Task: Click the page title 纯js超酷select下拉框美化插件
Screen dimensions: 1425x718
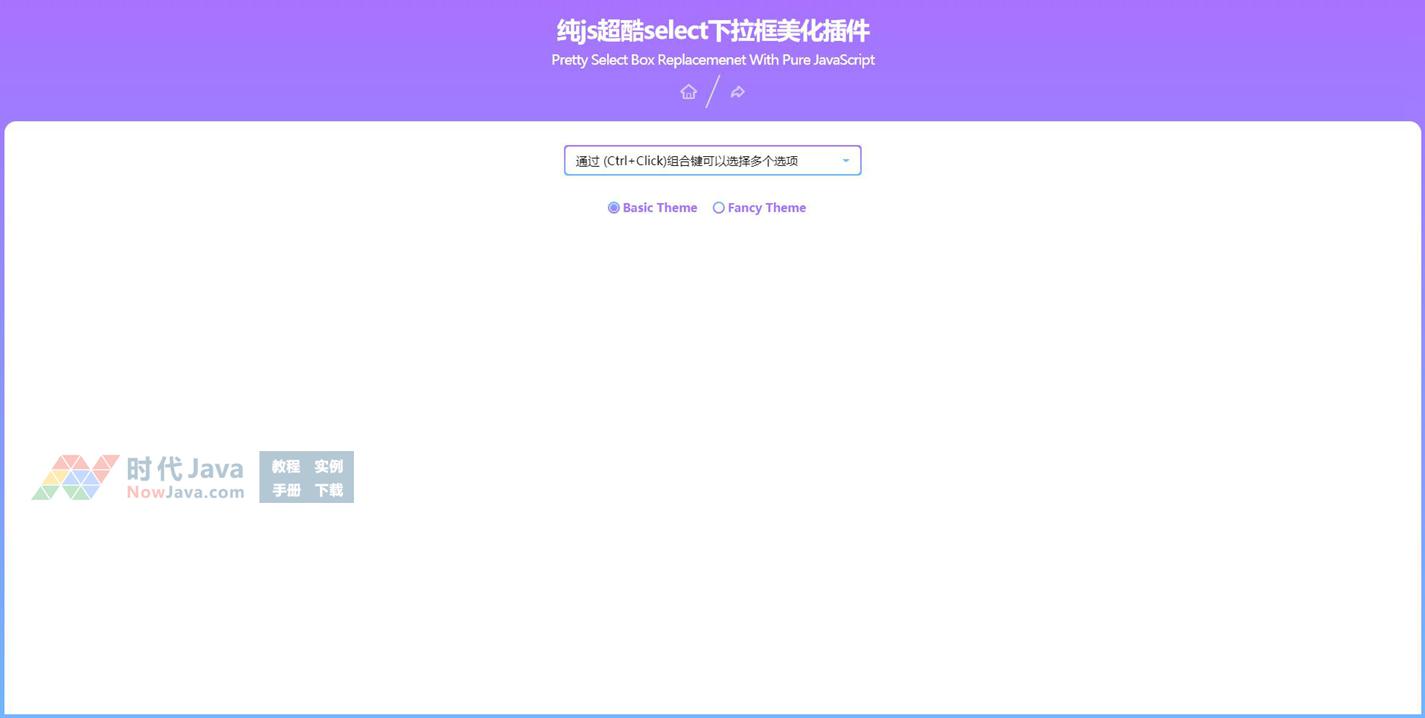Action: coord(712,31)
